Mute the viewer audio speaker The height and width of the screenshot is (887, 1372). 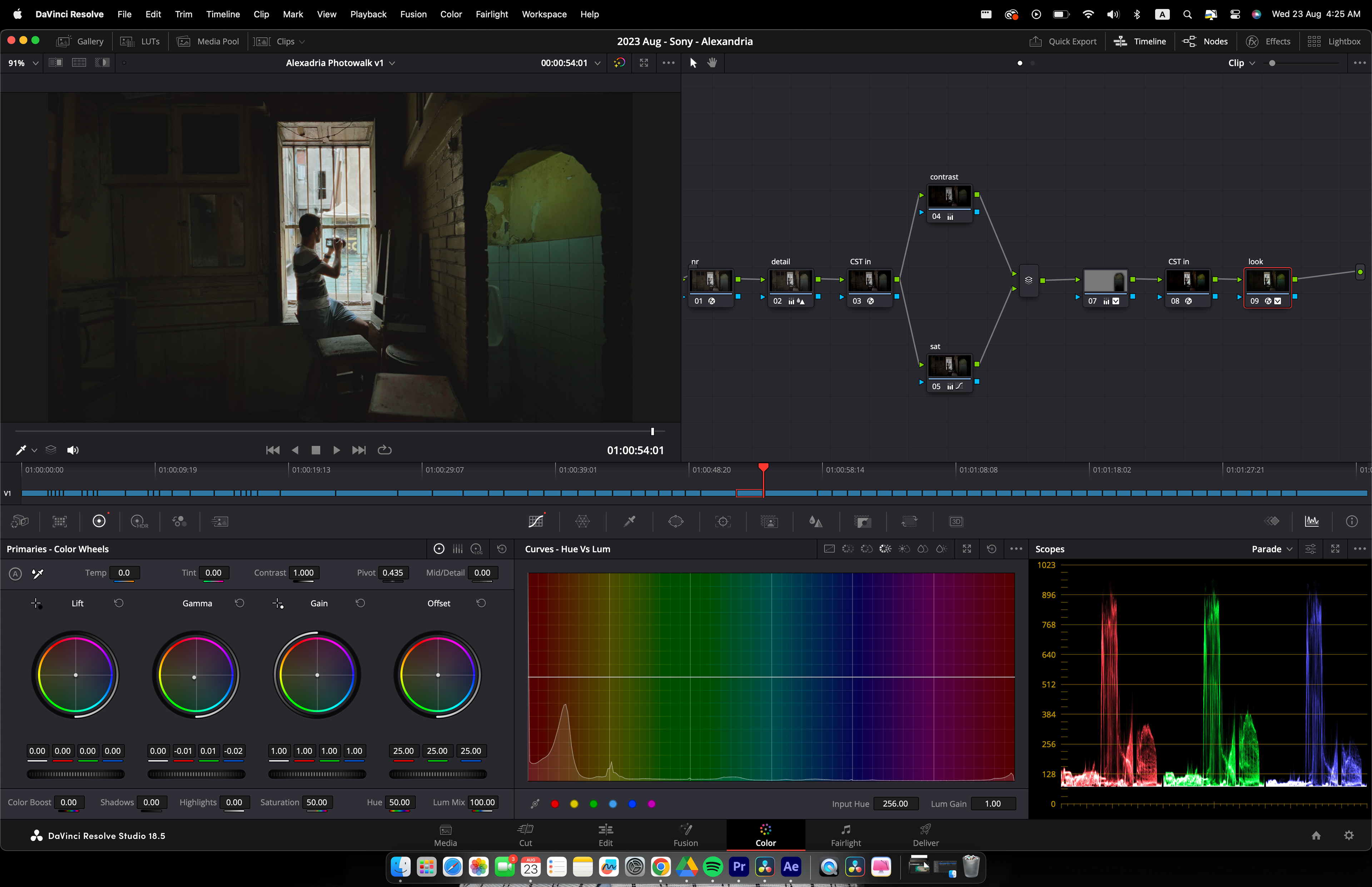[x=73, y=450]
